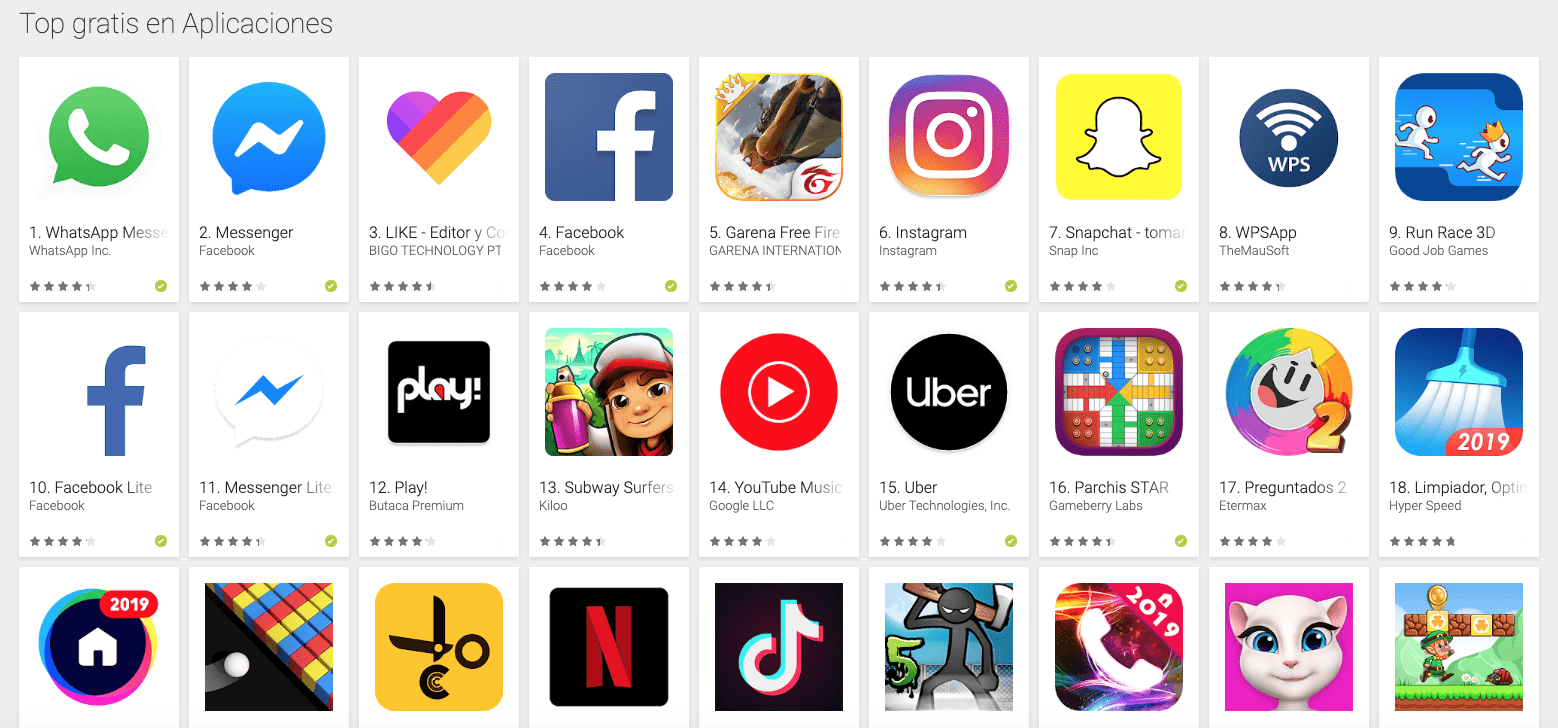Image resolution: width=1558 pixels, height=728 pixels.
Task: Open the Instagram camera icon
Action: (x=949, y=137)
